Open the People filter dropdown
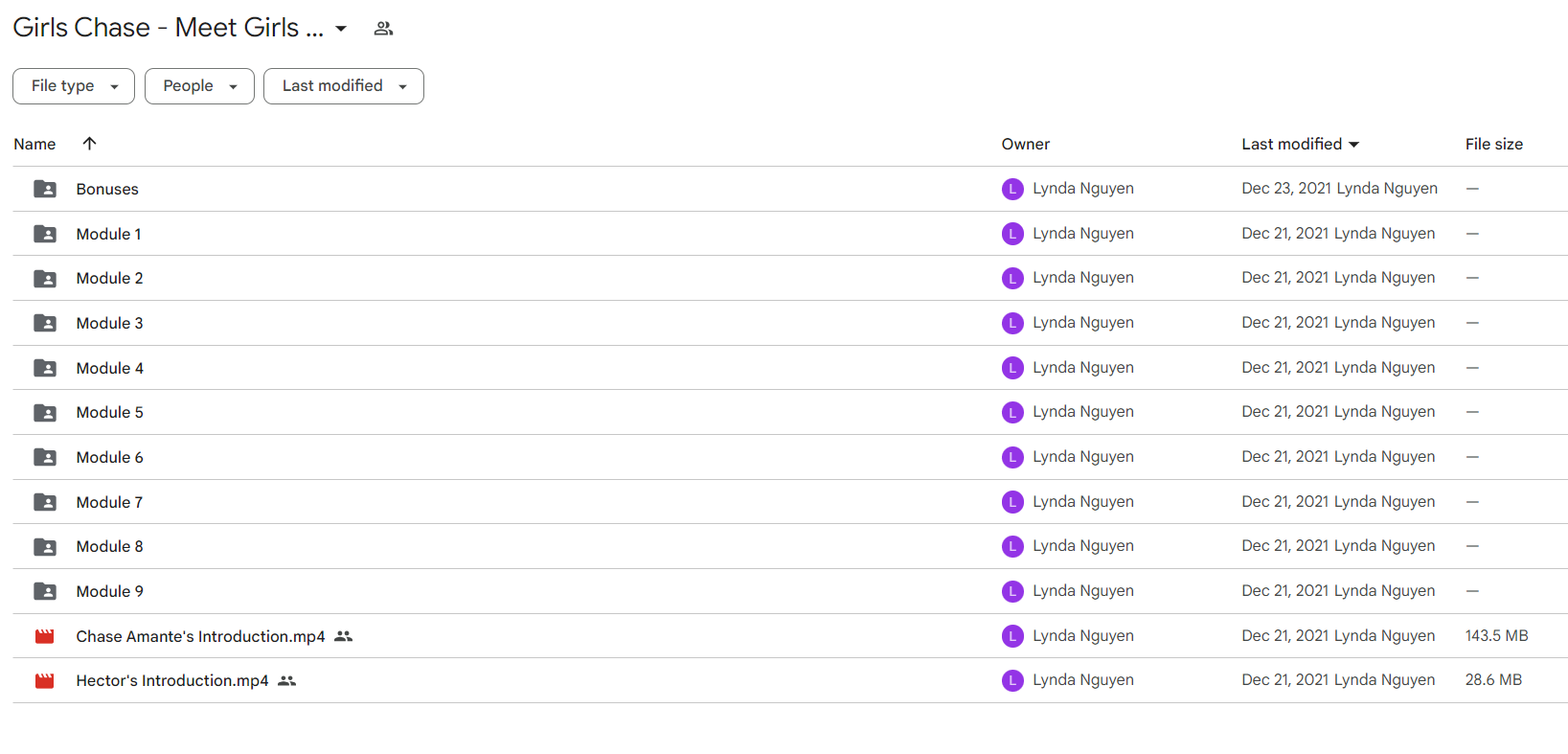1568x754 pixels. [x=199, y=86]
